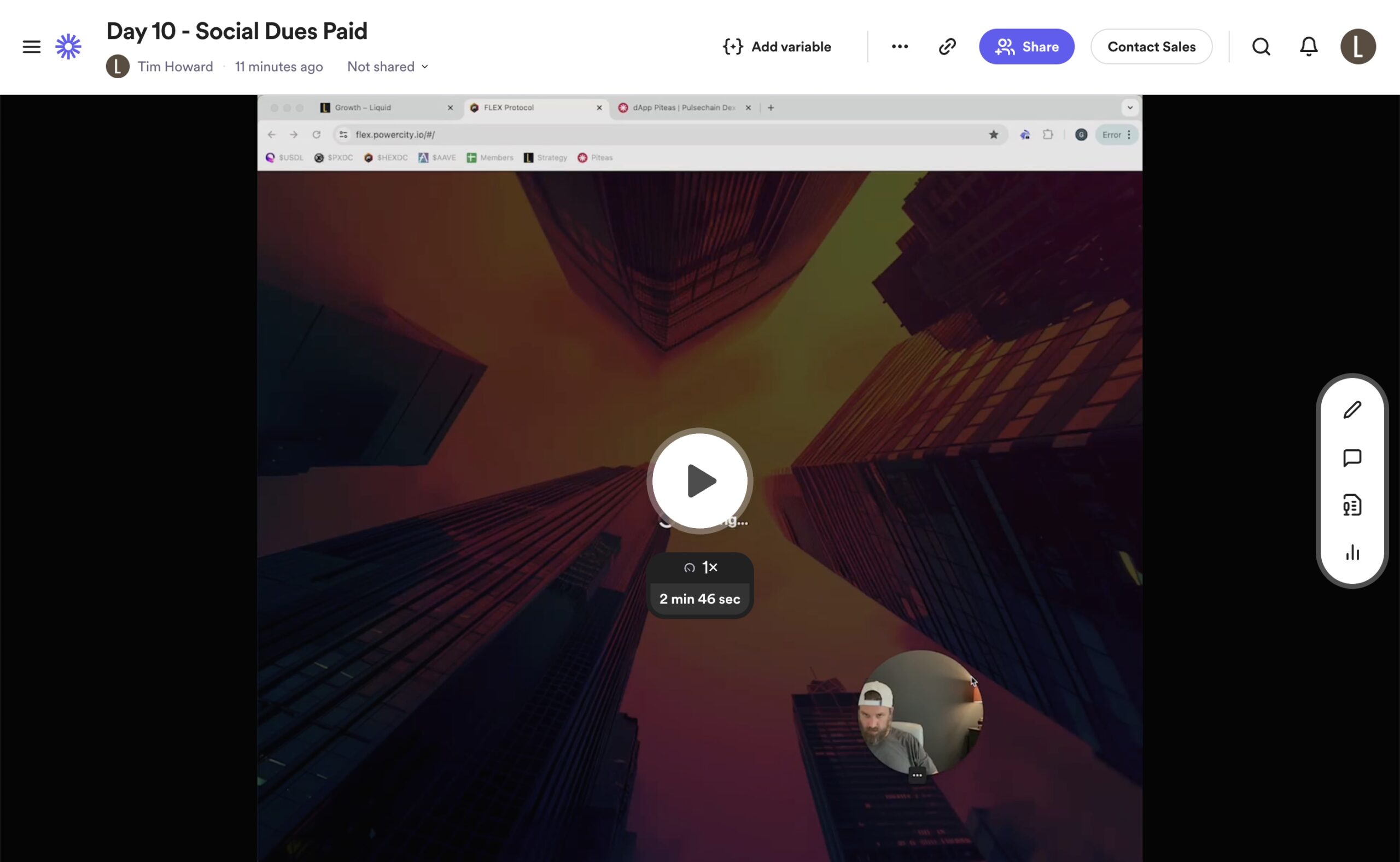Click the 2 min 46 sec duration label
Screen dimensions: 1400x862
point(699,599)
